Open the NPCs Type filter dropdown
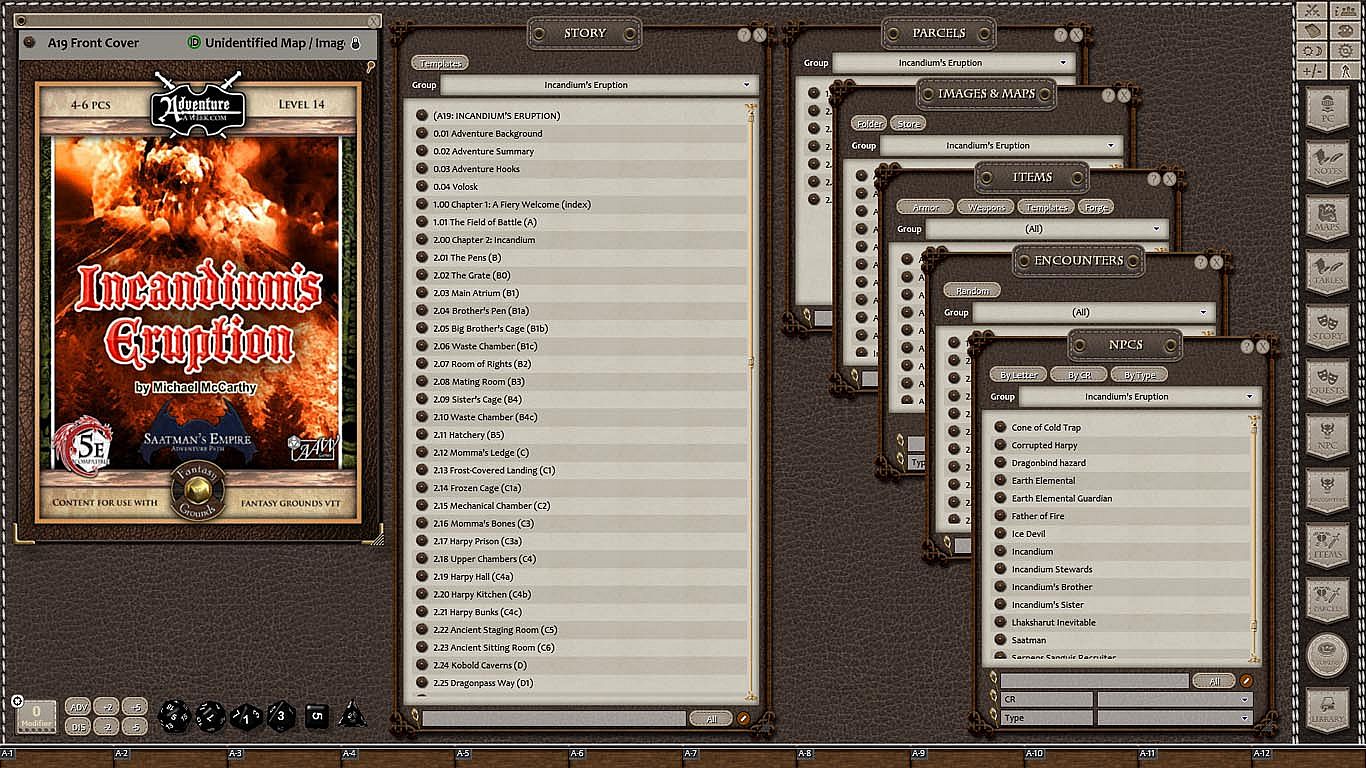 [x=1174, y=718]
